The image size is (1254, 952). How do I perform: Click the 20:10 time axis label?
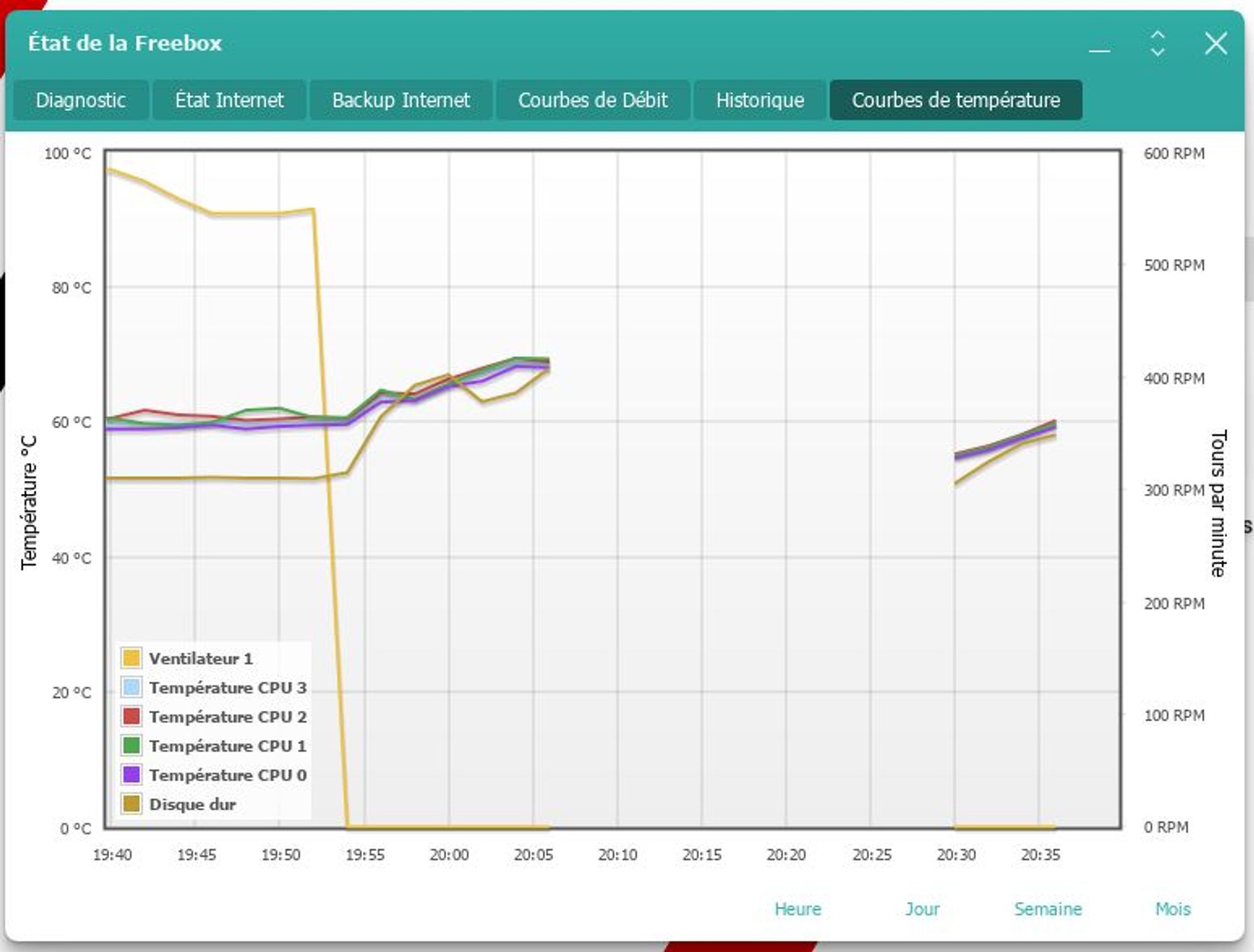pyautogui.click(x=618, y=855)
